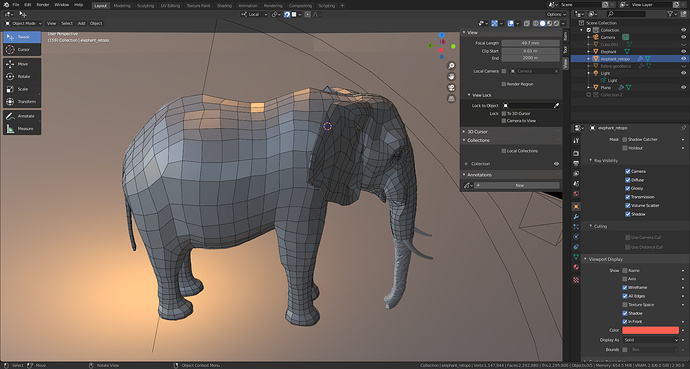Enable Camera to View checkbox
Image resolution: width=690 pixels, height=369 pixels.
504,121
